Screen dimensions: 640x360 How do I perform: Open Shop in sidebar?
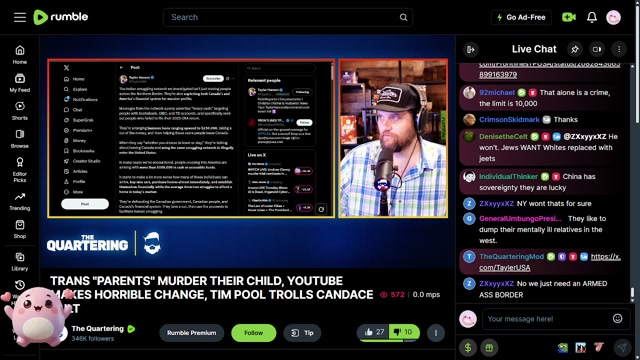tap(20, 229)
